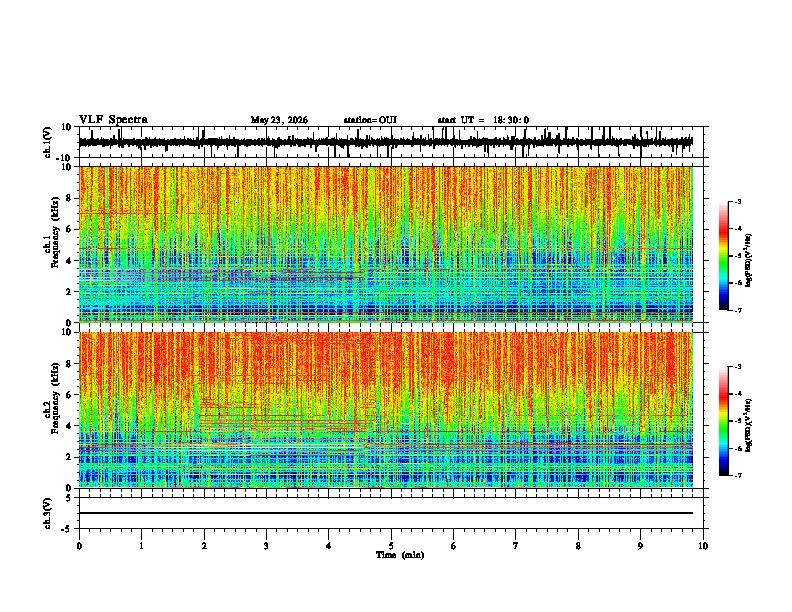The image size is (792, 612).
Task: Select the Time (min) axis label
Action: (400, 555)
